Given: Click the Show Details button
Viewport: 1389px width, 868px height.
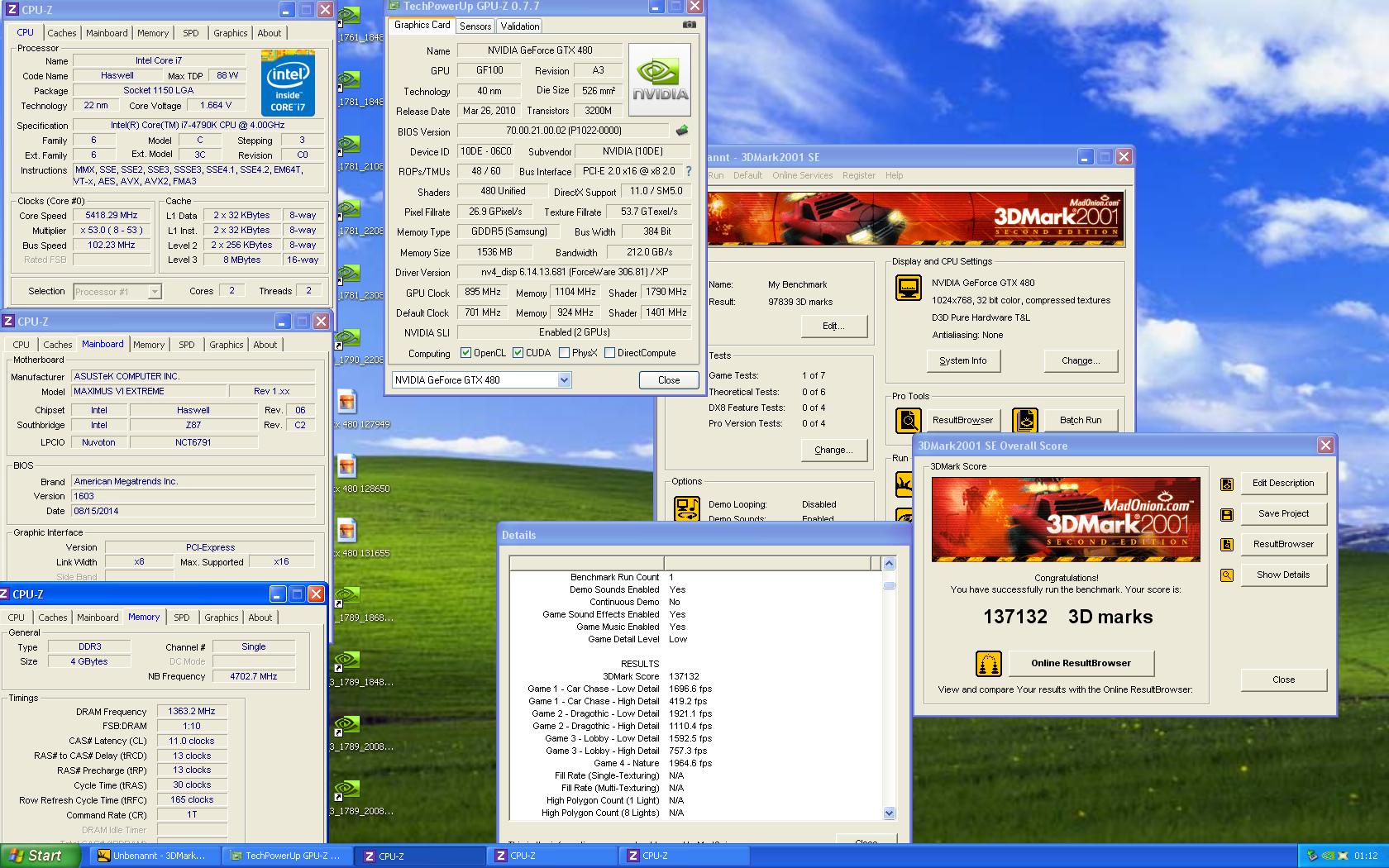Looking at the screenshot, I should [x=1283, y=575].
